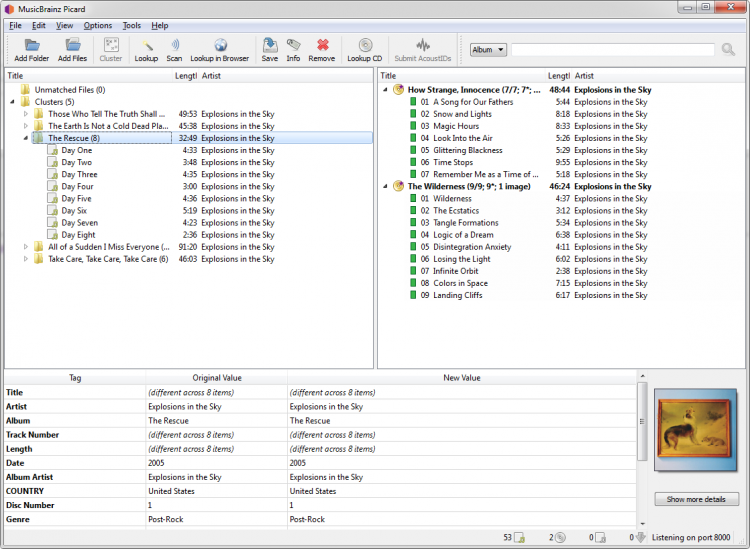Open the Tools menu

(132, 25)
